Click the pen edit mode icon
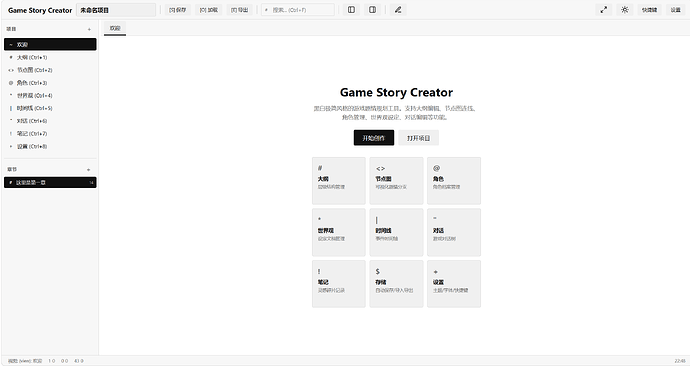This screenshot has width=690, height=366. tap(398, 10)
